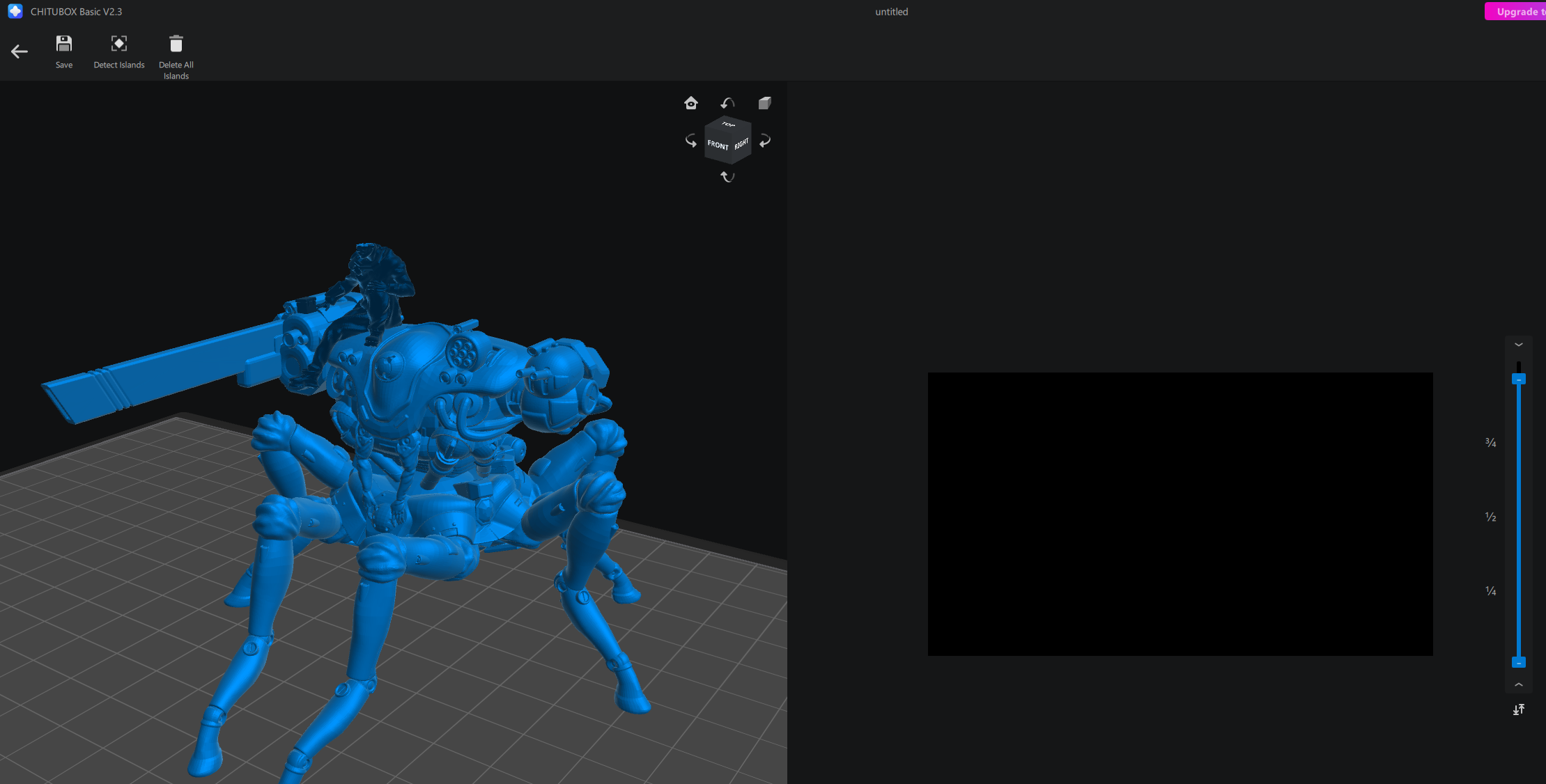The width and height of the screenshot is (1546, 784).
Task: Invert the slice range with the arrows icon
Action: coord(1519,709)
